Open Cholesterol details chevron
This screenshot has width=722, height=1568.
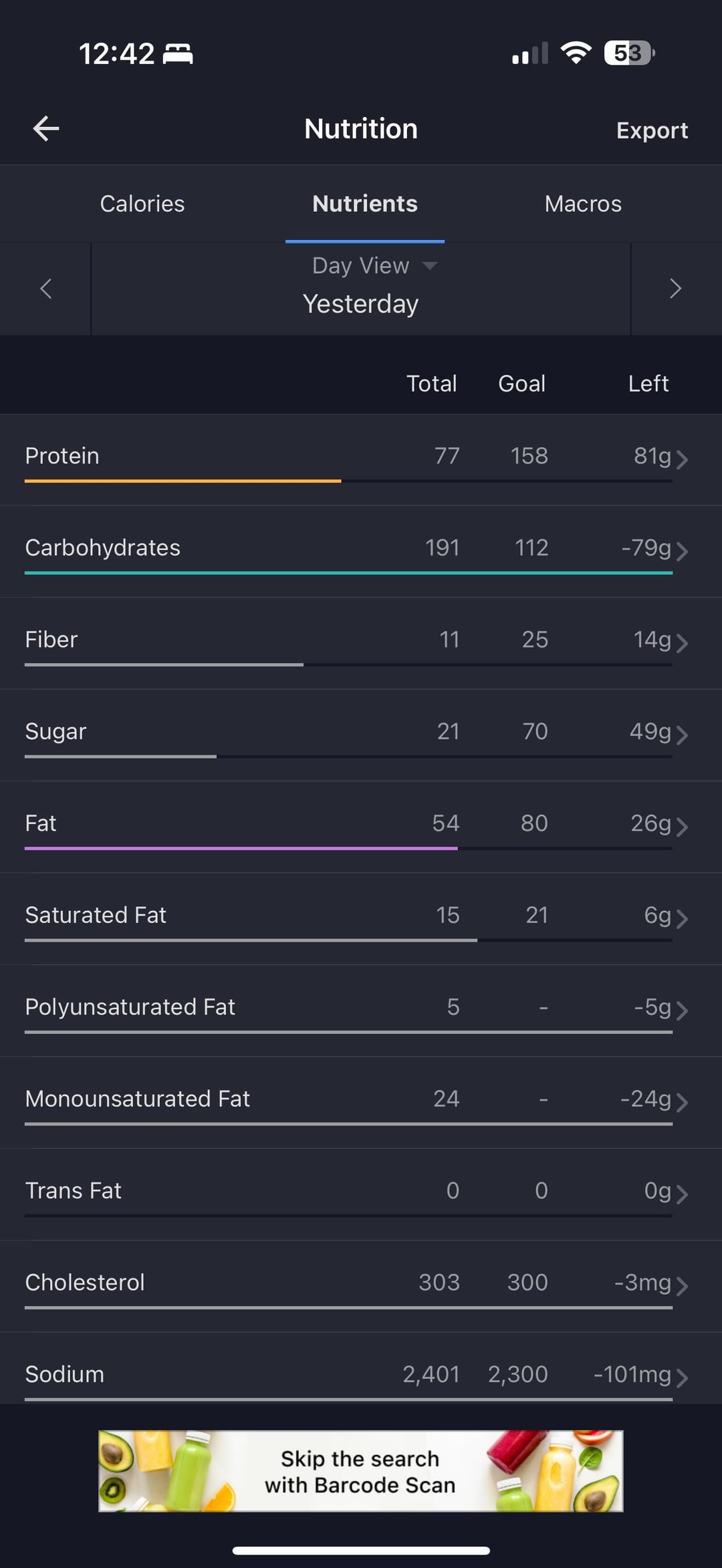click(681, 1285)
